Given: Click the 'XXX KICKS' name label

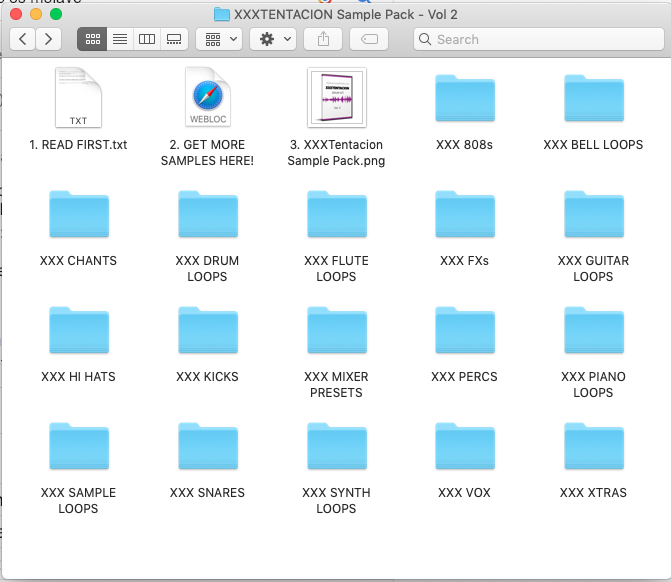Looking at the screenshot, I should click(207, 377).
